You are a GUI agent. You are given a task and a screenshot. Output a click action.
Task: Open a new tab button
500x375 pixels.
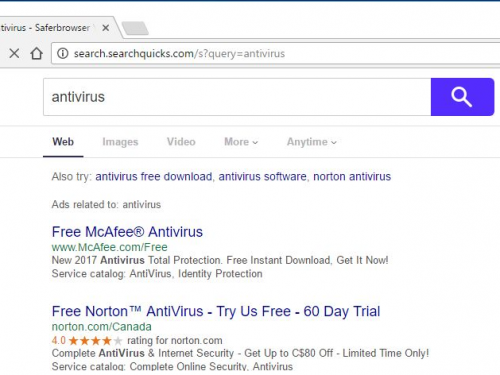coord(135,28)
